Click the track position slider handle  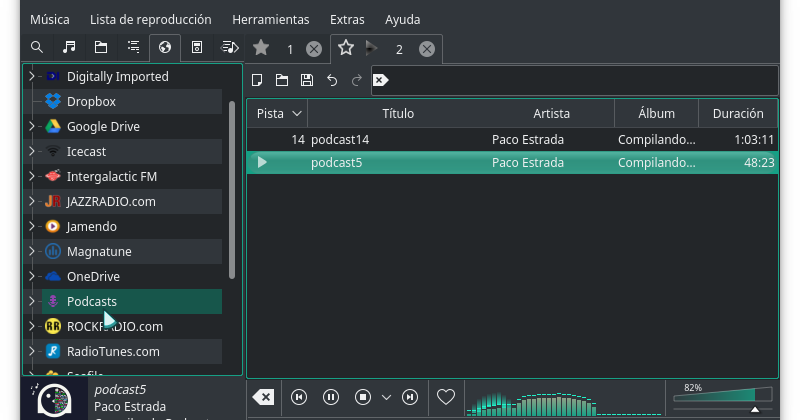(x=755, y=409)
